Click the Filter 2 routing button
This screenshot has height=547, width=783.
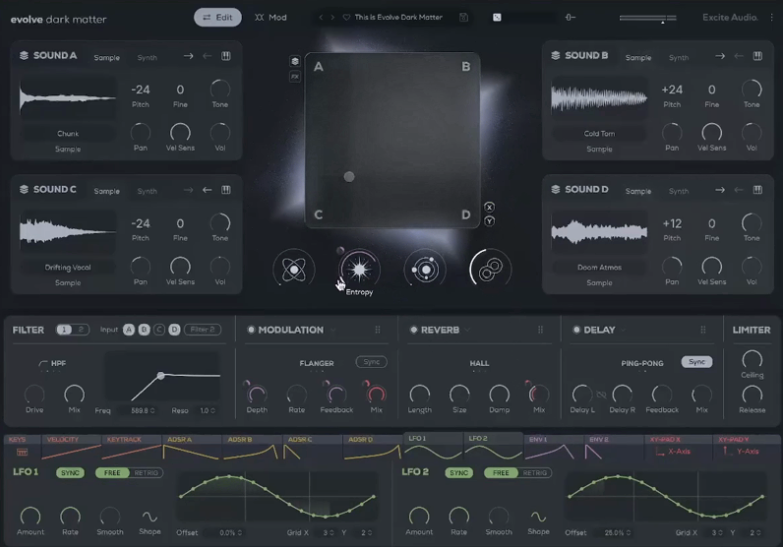click(203, 330)
